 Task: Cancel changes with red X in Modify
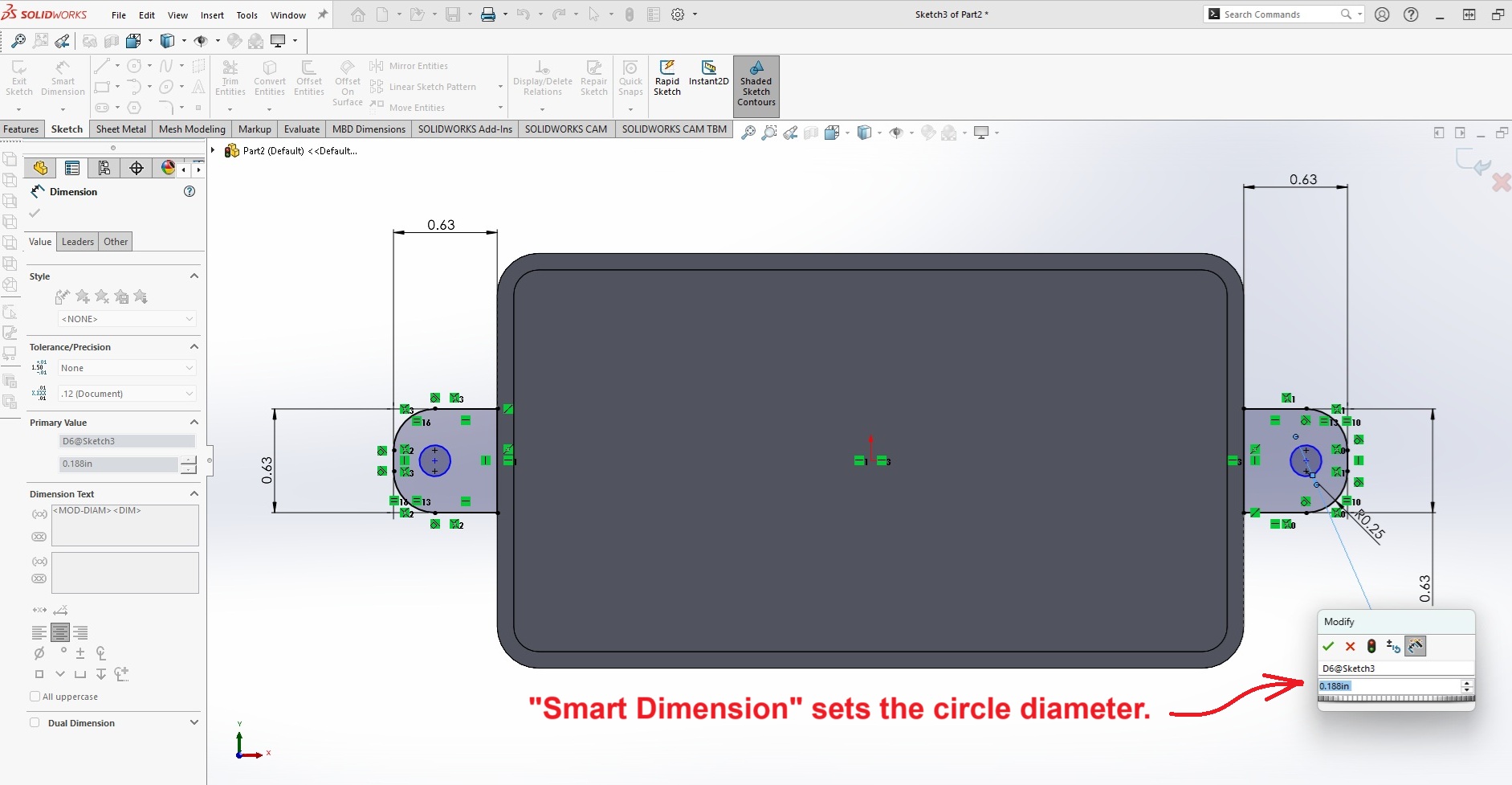(x=1350, y=647)
